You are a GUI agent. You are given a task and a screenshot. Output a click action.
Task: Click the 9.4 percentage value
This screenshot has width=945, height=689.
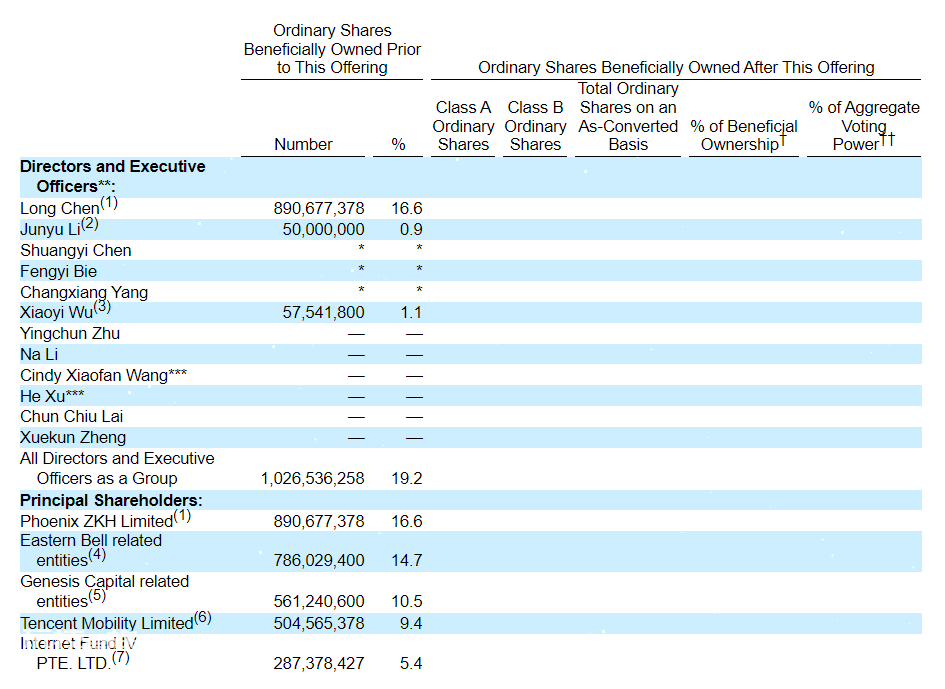coord(411,623)
